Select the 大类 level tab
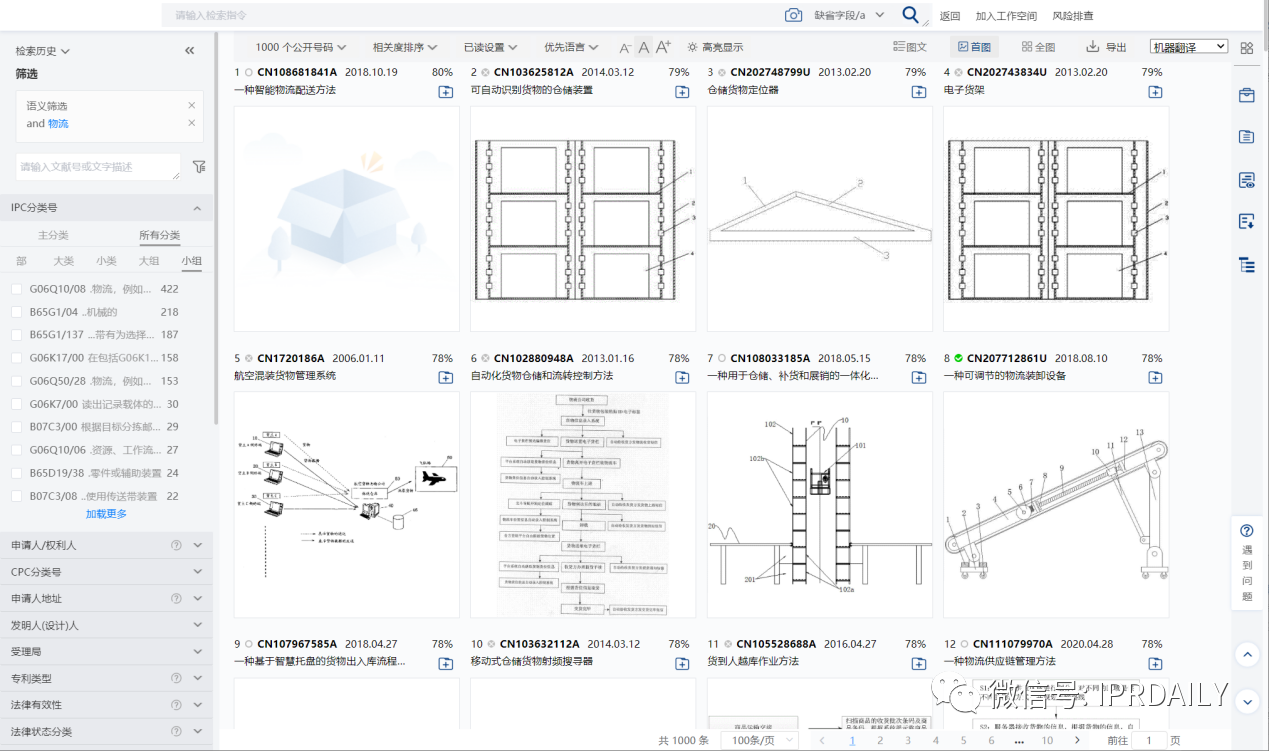Screen dimensions: 1269x751 coord(64,261)
